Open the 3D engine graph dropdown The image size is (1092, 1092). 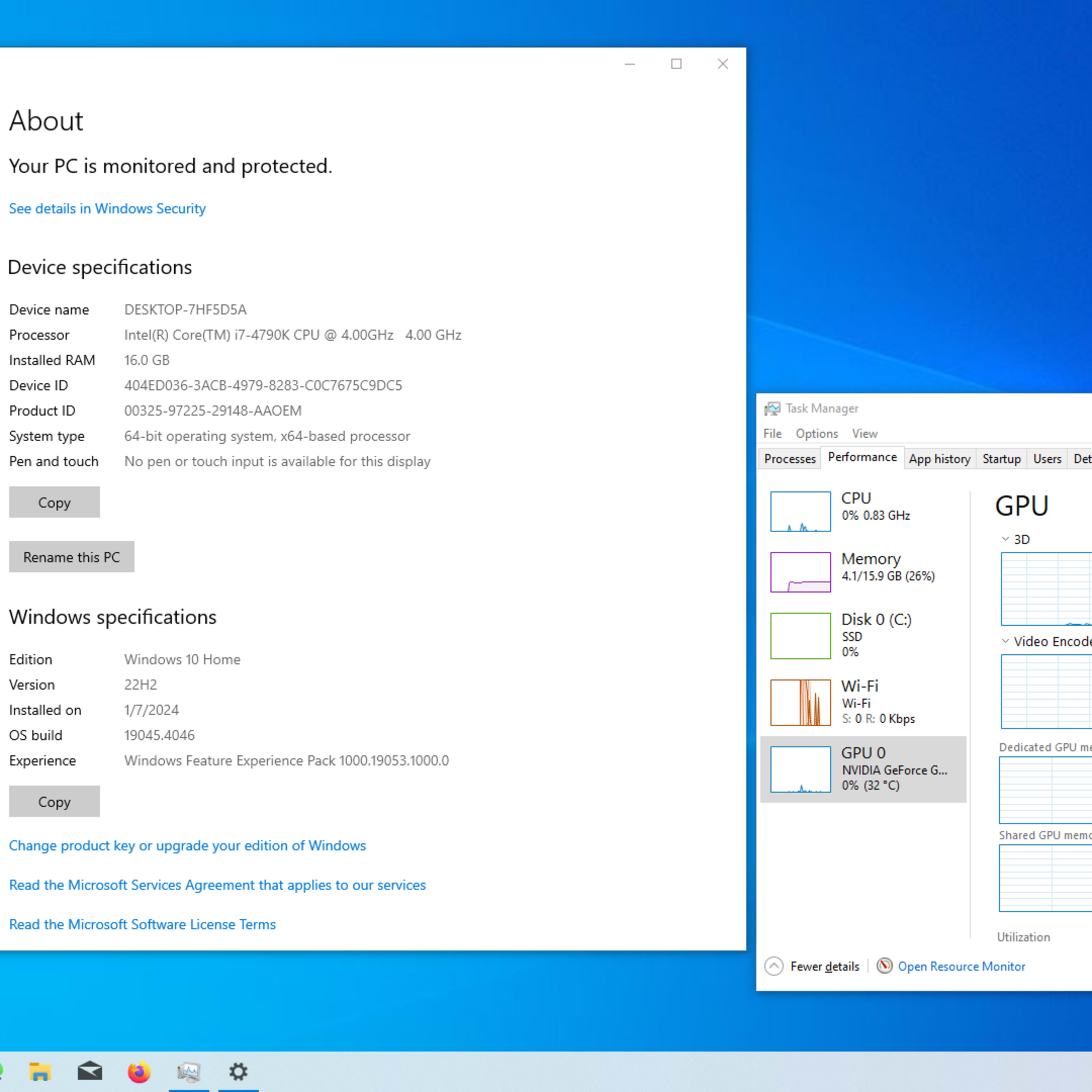tap(1005, 539)
